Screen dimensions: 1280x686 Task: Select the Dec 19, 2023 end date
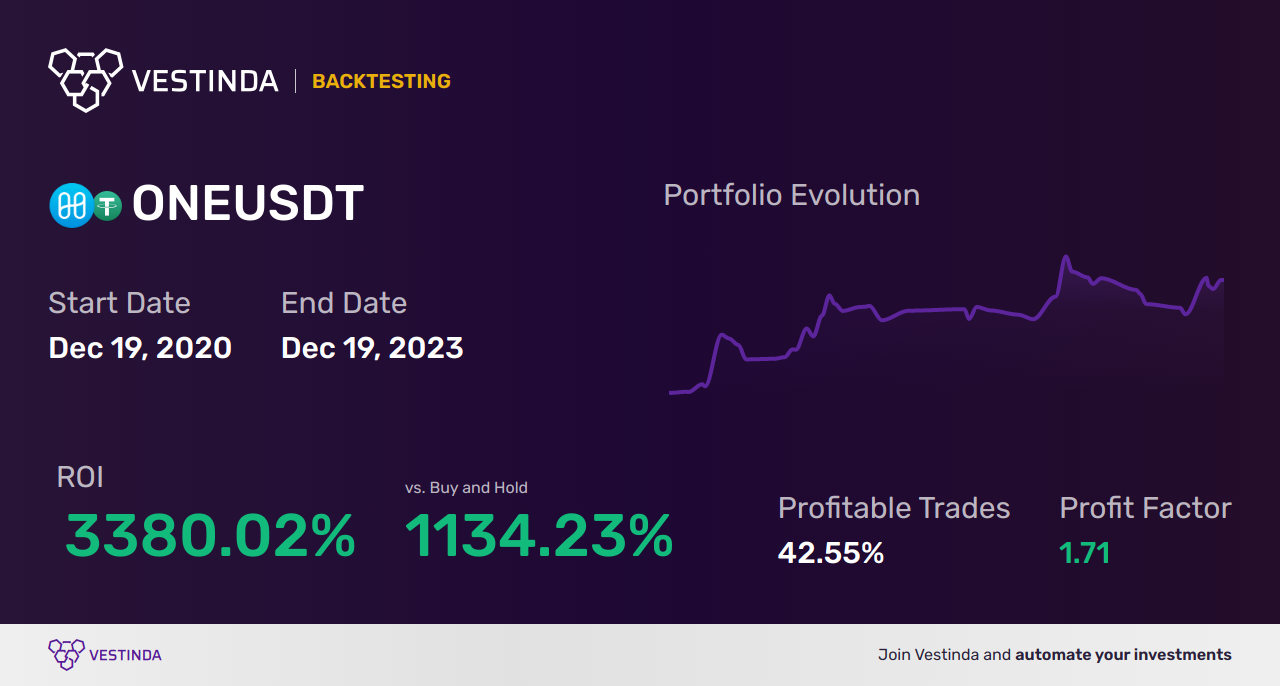pyautogui.click(x=372, y=348)
